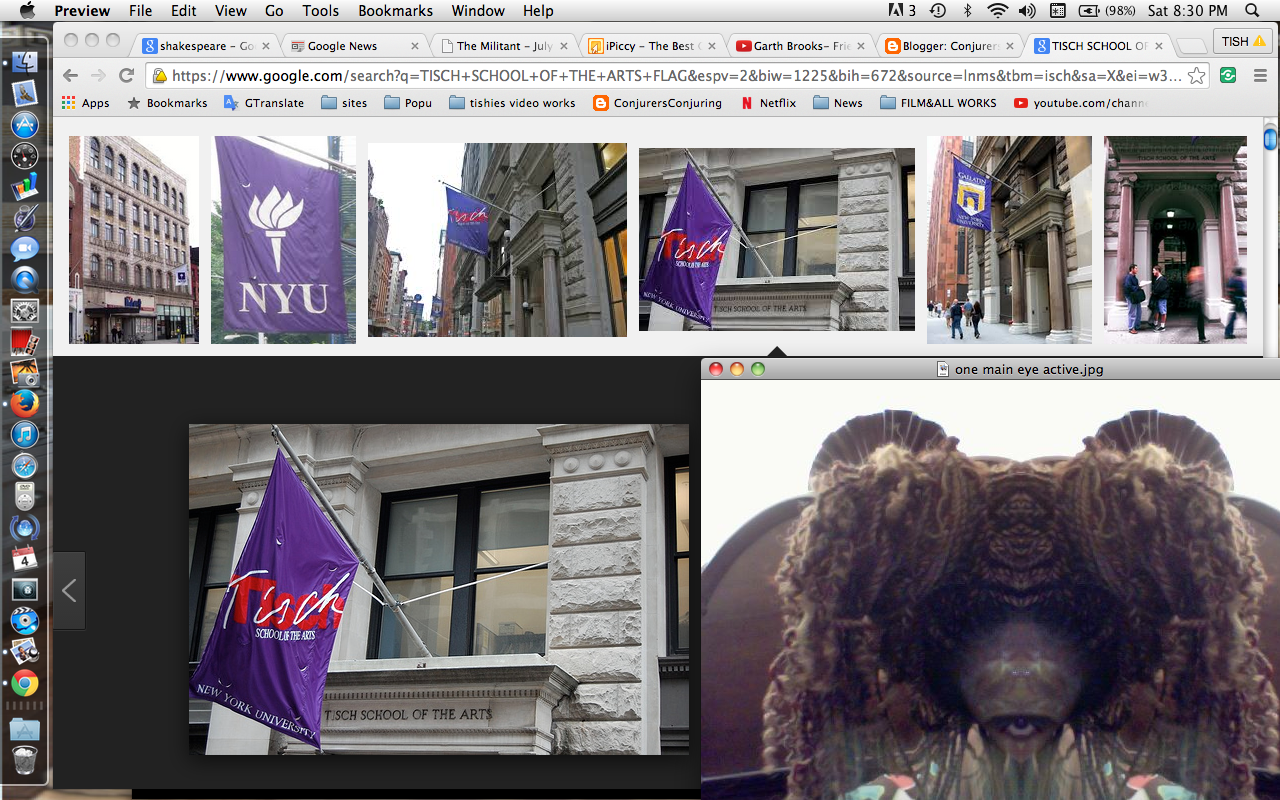Screen dimensions: 1280x800
Task: Launch the Mail app in the Dock
Action: pos(24,93)
